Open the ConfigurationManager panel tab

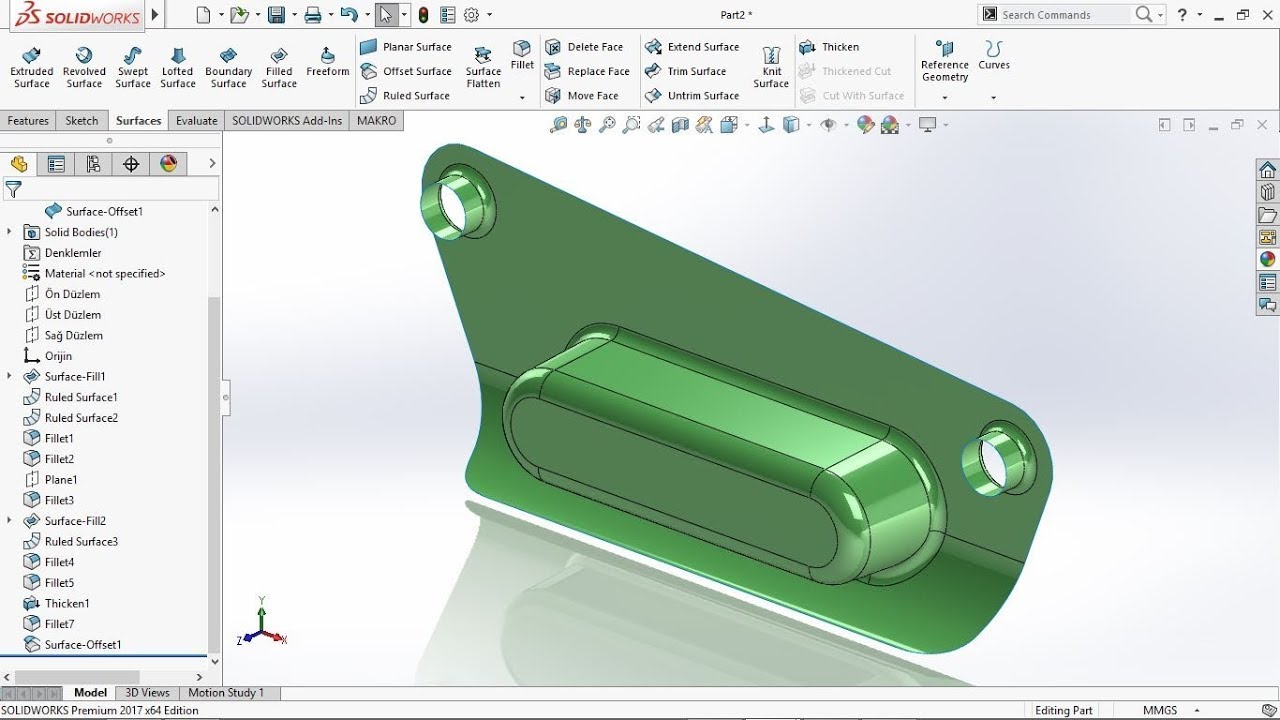coord(93,164)
